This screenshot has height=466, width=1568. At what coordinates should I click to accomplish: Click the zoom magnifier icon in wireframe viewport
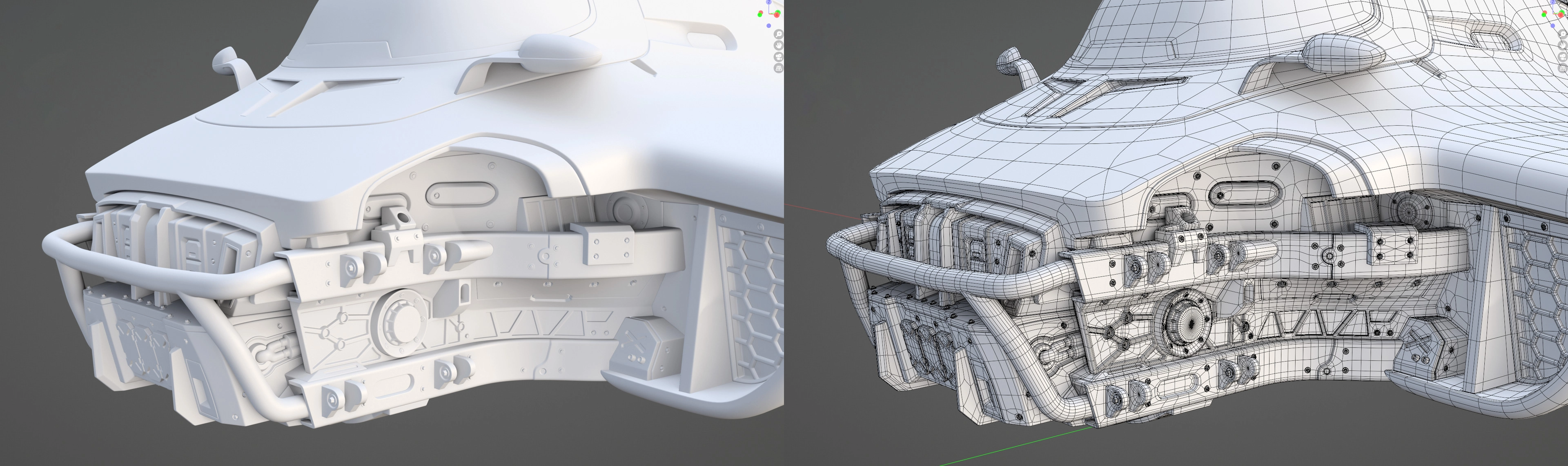(x=1563, y=34)
